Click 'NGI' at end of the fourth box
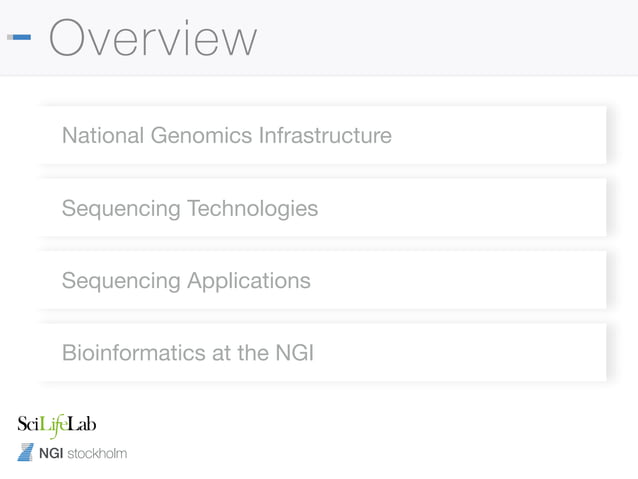The height and width of the screenshot is (479, 638). tap(294, 353)
